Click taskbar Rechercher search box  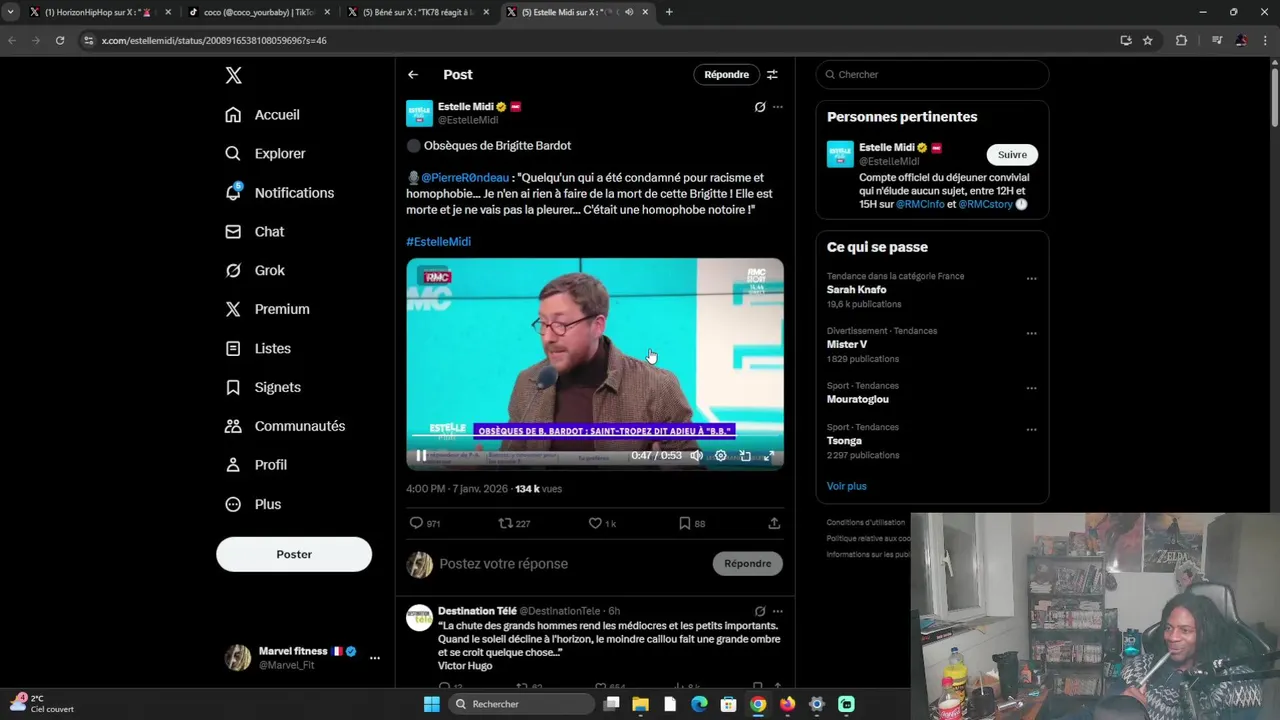pos(520,704)
